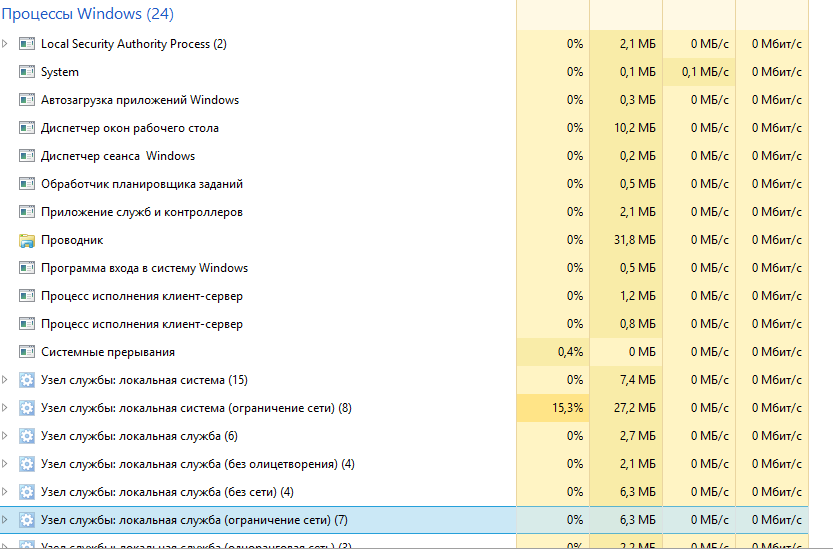
Task: Click 31,8 МБ memory cell of Проводник
Action: tap(626, 240)
